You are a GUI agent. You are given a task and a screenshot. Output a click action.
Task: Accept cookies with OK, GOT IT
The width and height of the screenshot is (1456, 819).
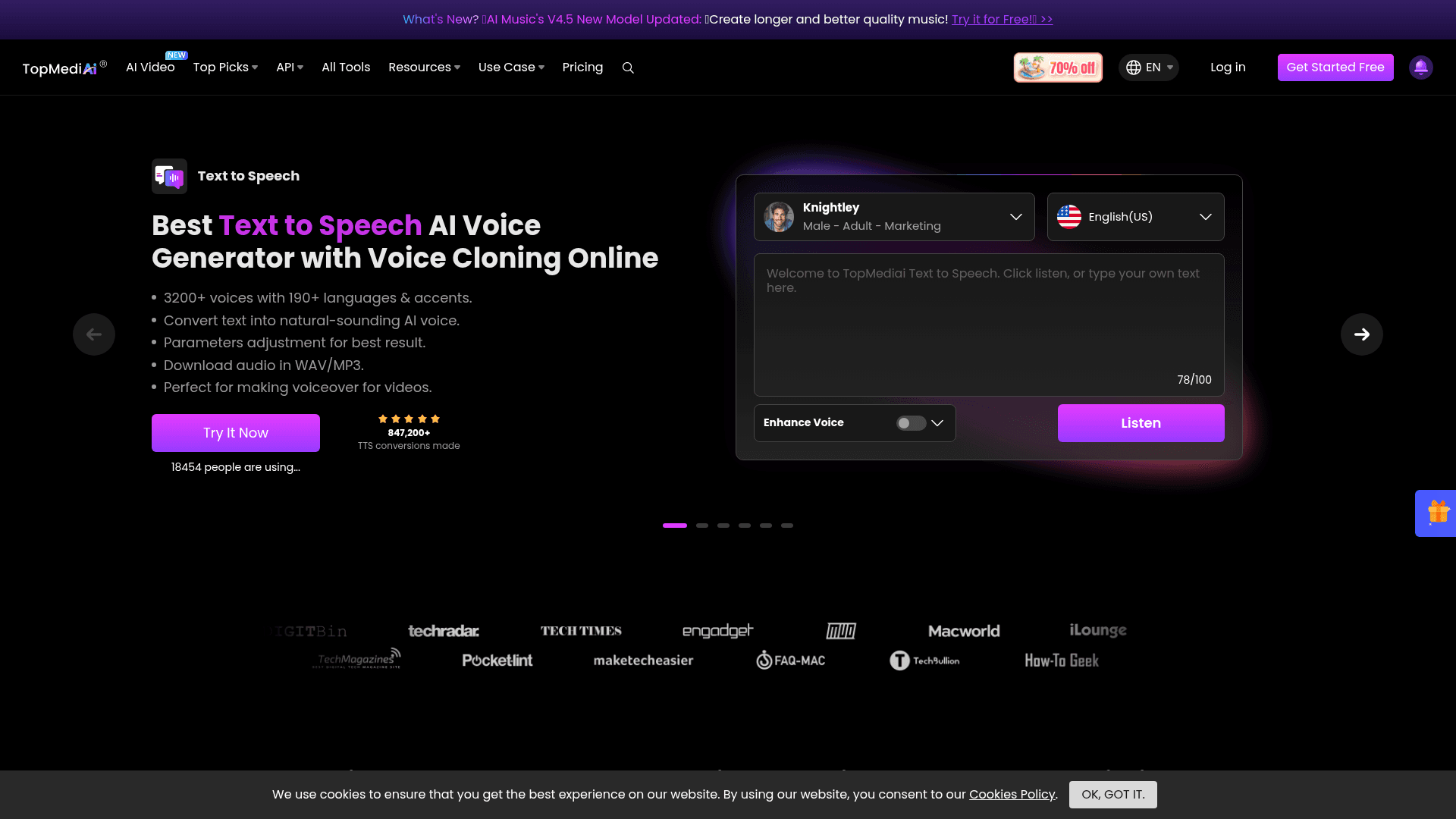click(x=1112, y=795)
